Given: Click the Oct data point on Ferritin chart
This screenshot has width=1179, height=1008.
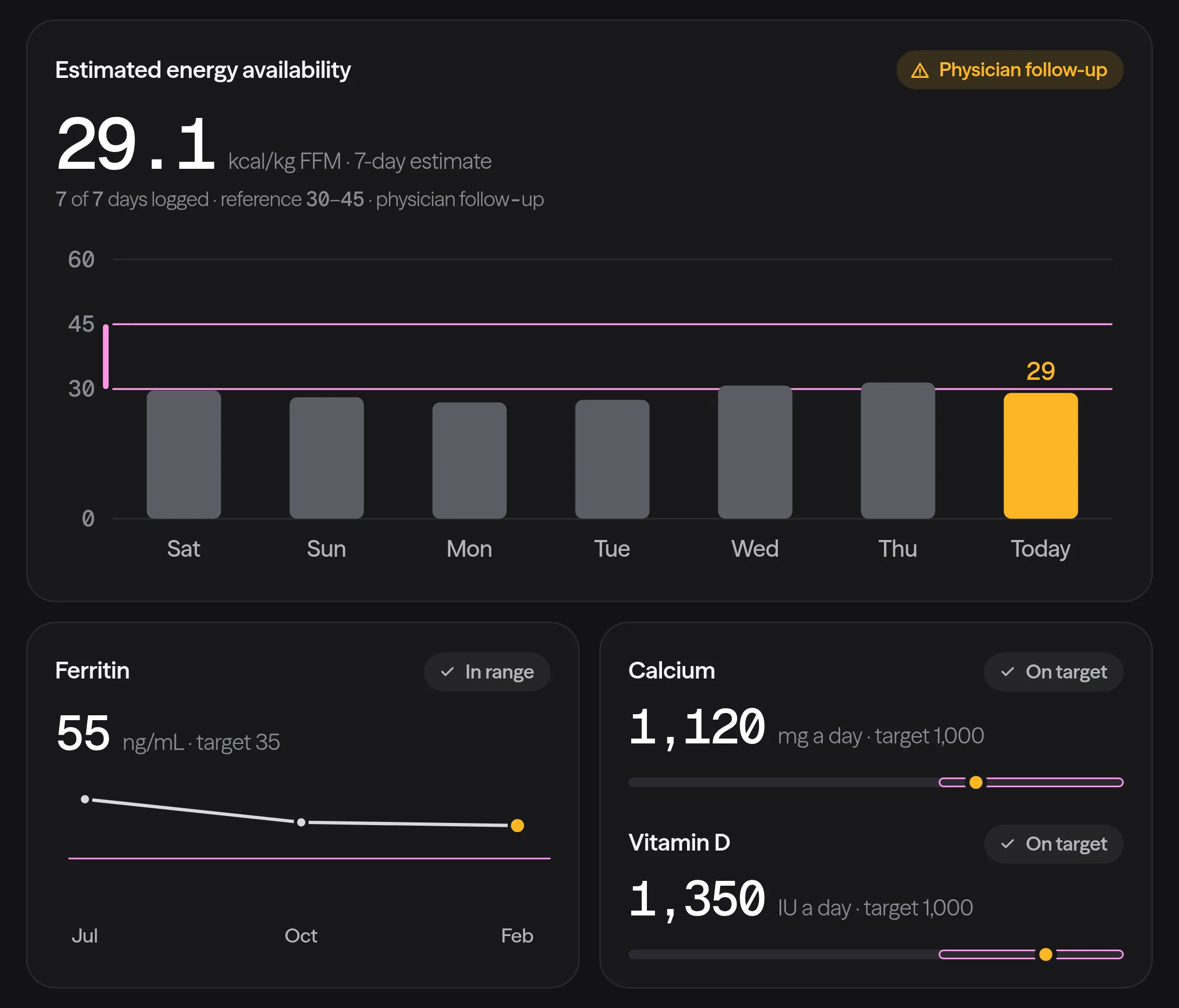Looking at the screenshot, I should 302,822.
